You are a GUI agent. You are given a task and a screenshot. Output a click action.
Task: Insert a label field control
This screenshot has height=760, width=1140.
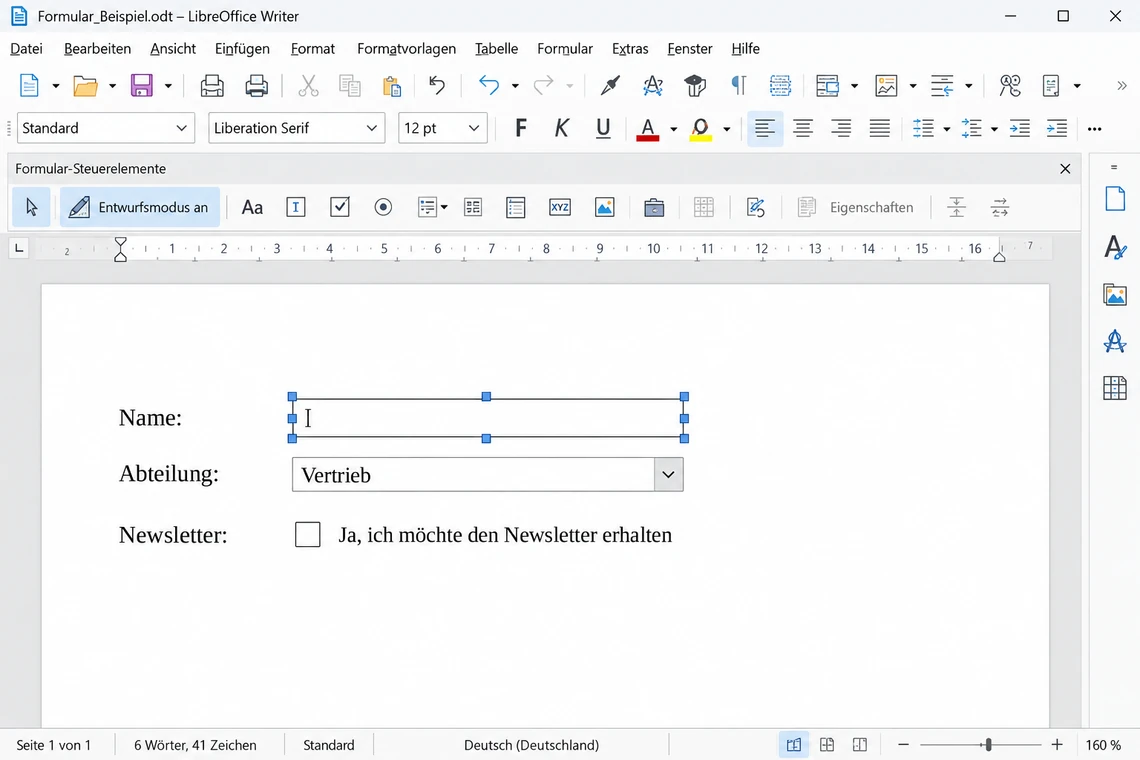click(252, 207)
